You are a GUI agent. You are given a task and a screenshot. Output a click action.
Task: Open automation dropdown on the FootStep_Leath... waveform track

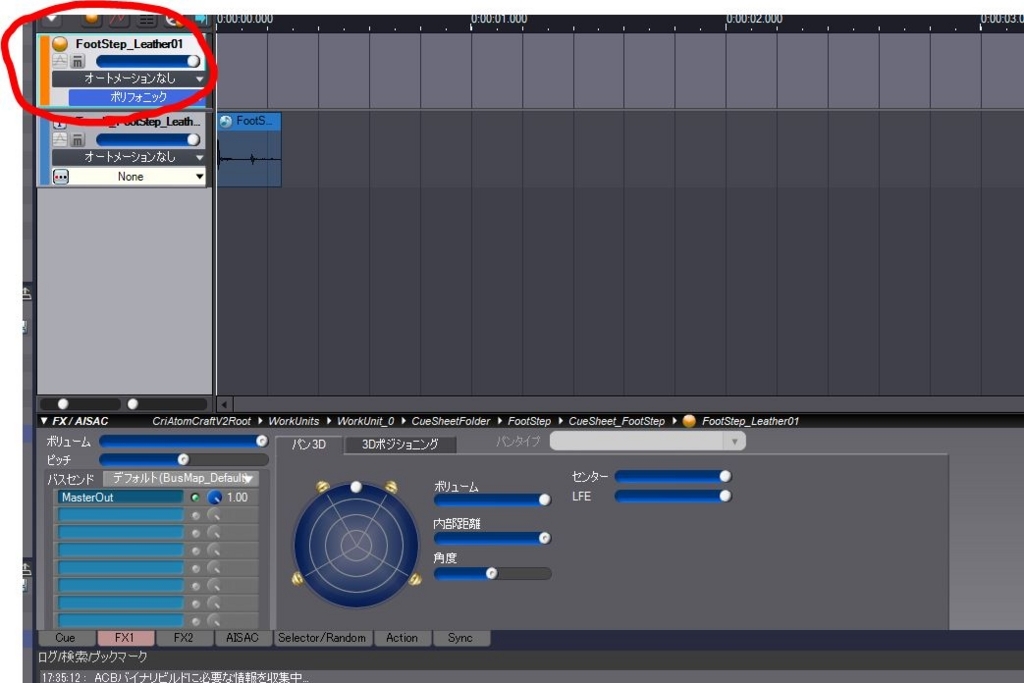coord(129,157)
